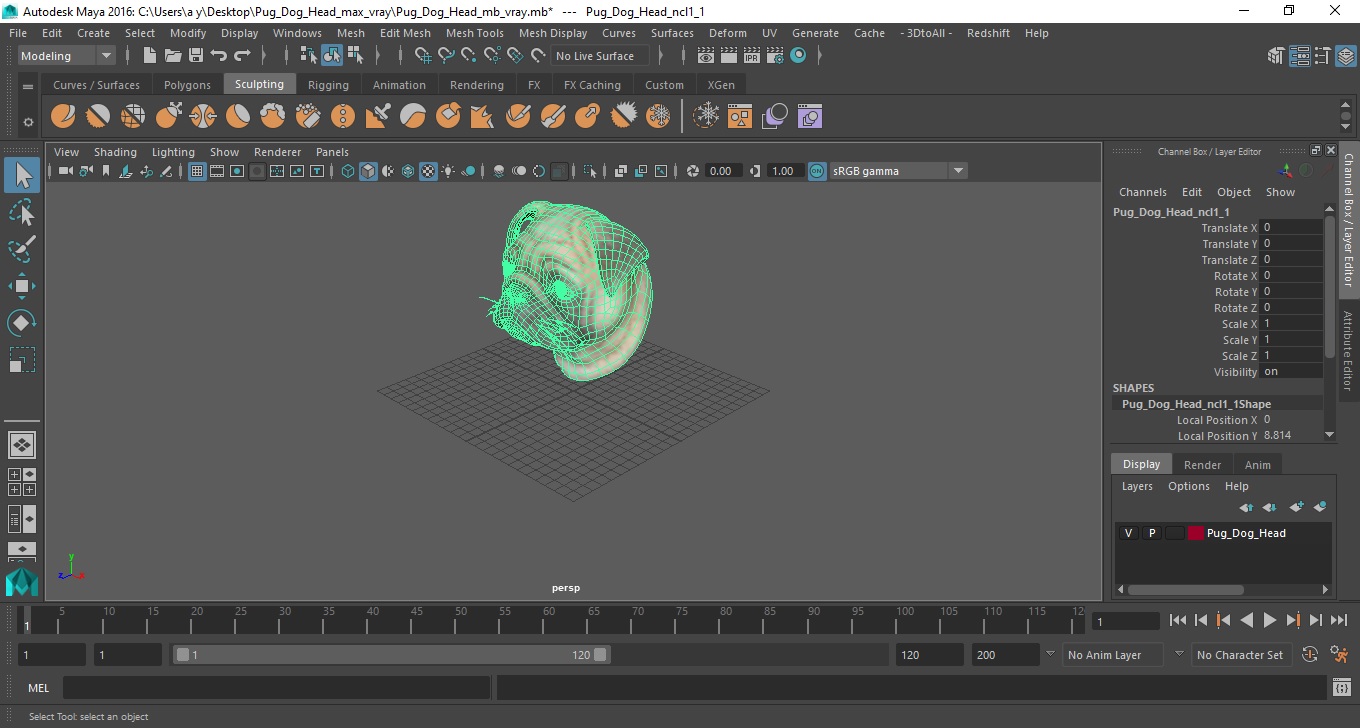The width and height of the screenshot is (1360, 728).
Task: Activate the Move tool in toolbox
Action: 22,286
